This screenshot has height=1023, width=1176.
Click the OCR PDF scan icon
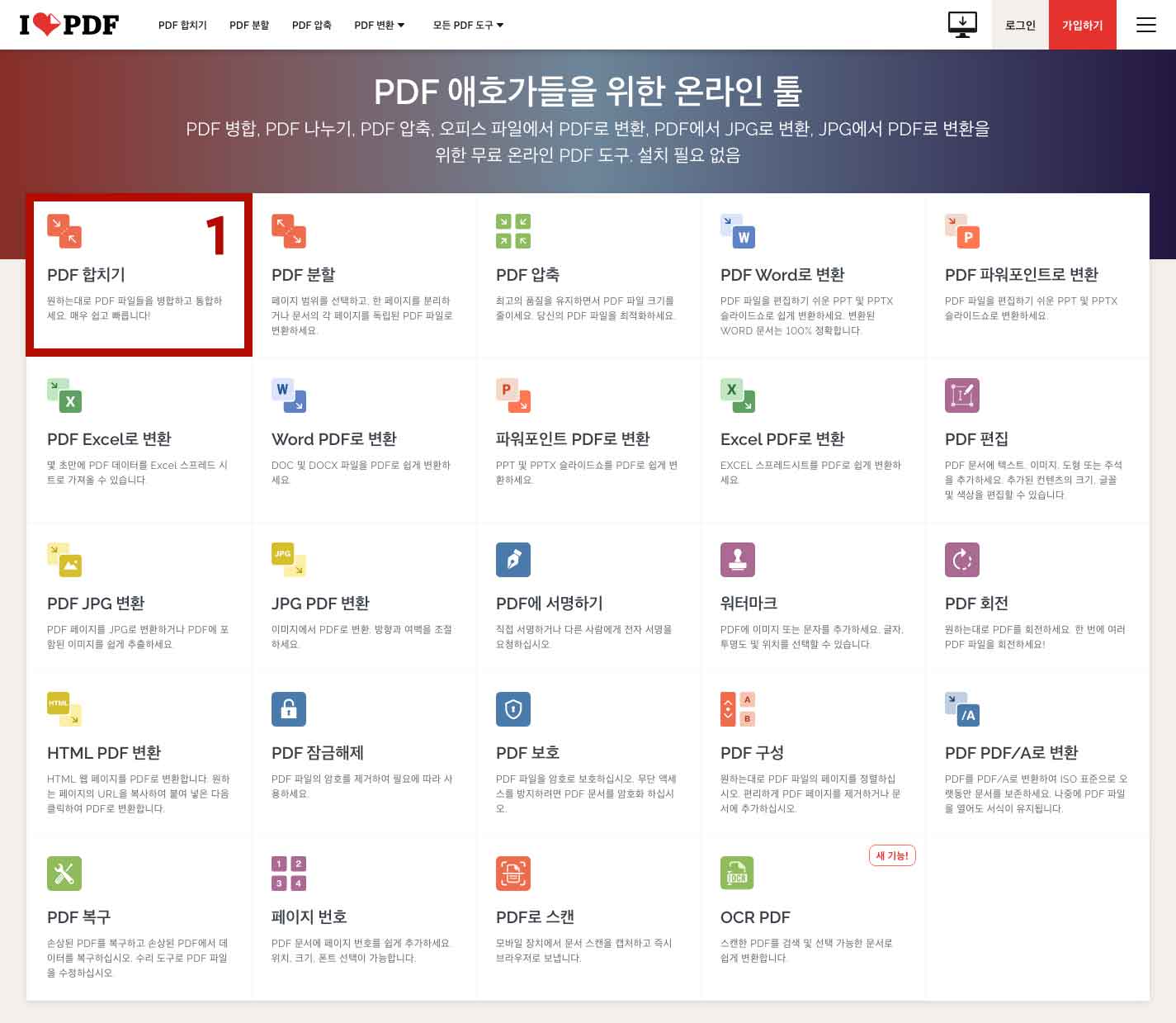(737, 873)
